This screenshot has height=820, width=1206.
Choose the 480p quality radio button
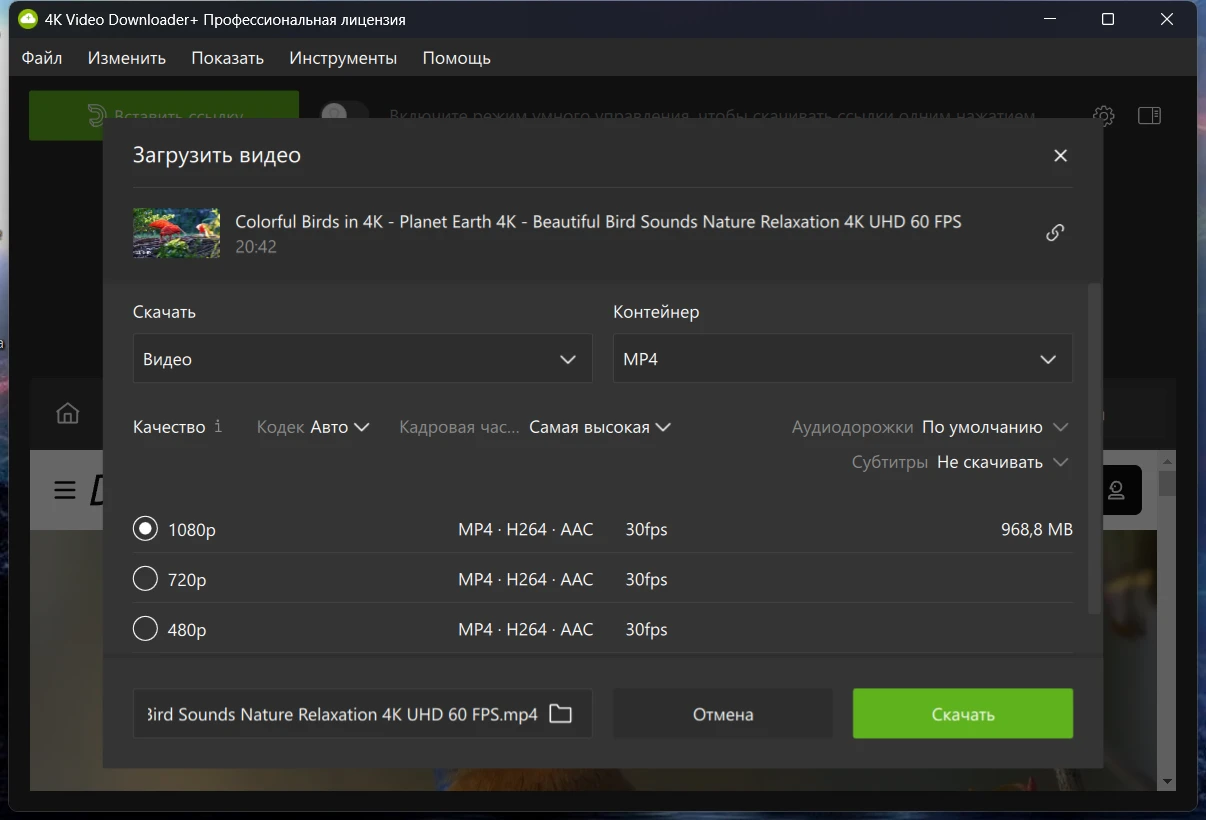(x=146, y=629)
